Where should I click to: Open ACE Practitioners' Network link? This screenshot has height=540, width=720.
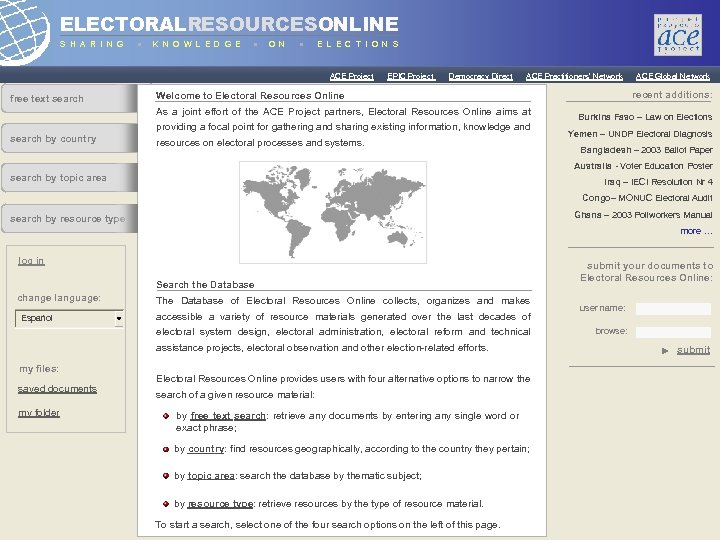click(574, 76)
